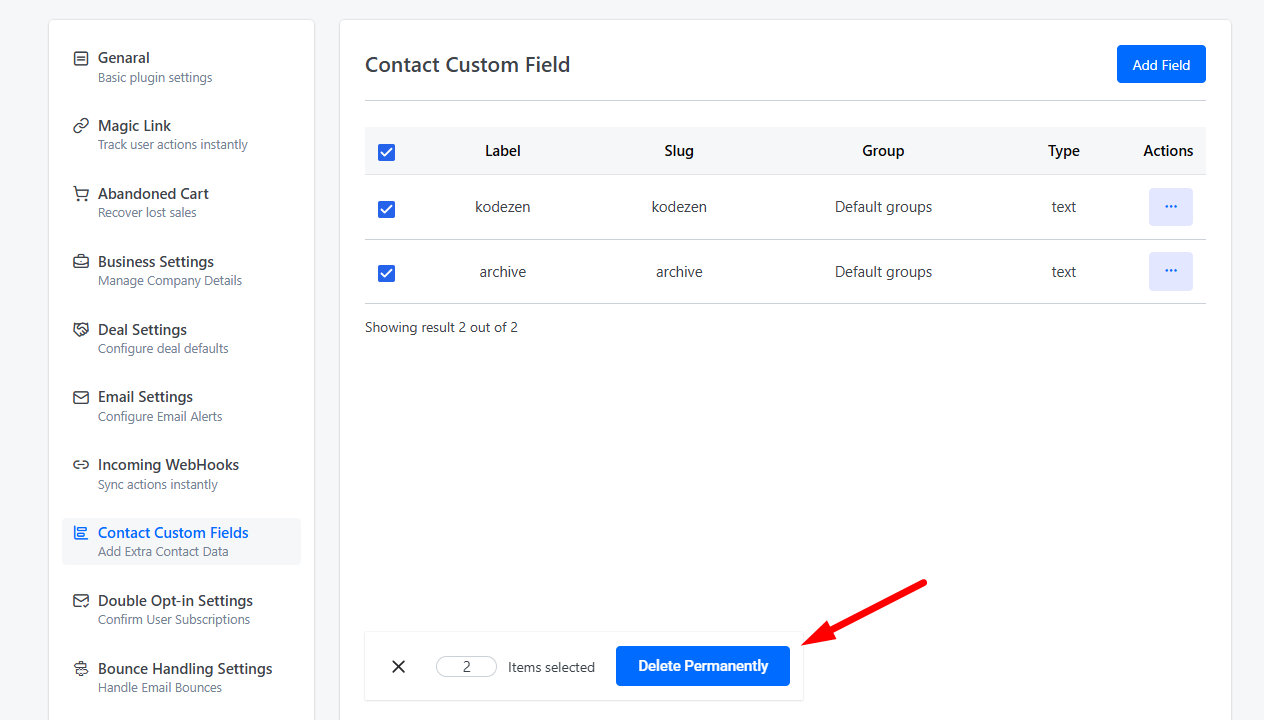This screenshot has width=1264, height=720.
Task: Clear selection with the X icon
Action: (x=398, y=666)
